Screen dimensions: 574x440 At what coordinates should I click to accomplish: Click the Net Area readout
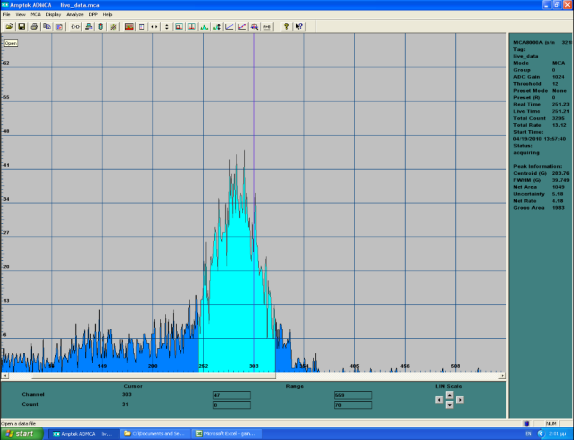[539, 187]
